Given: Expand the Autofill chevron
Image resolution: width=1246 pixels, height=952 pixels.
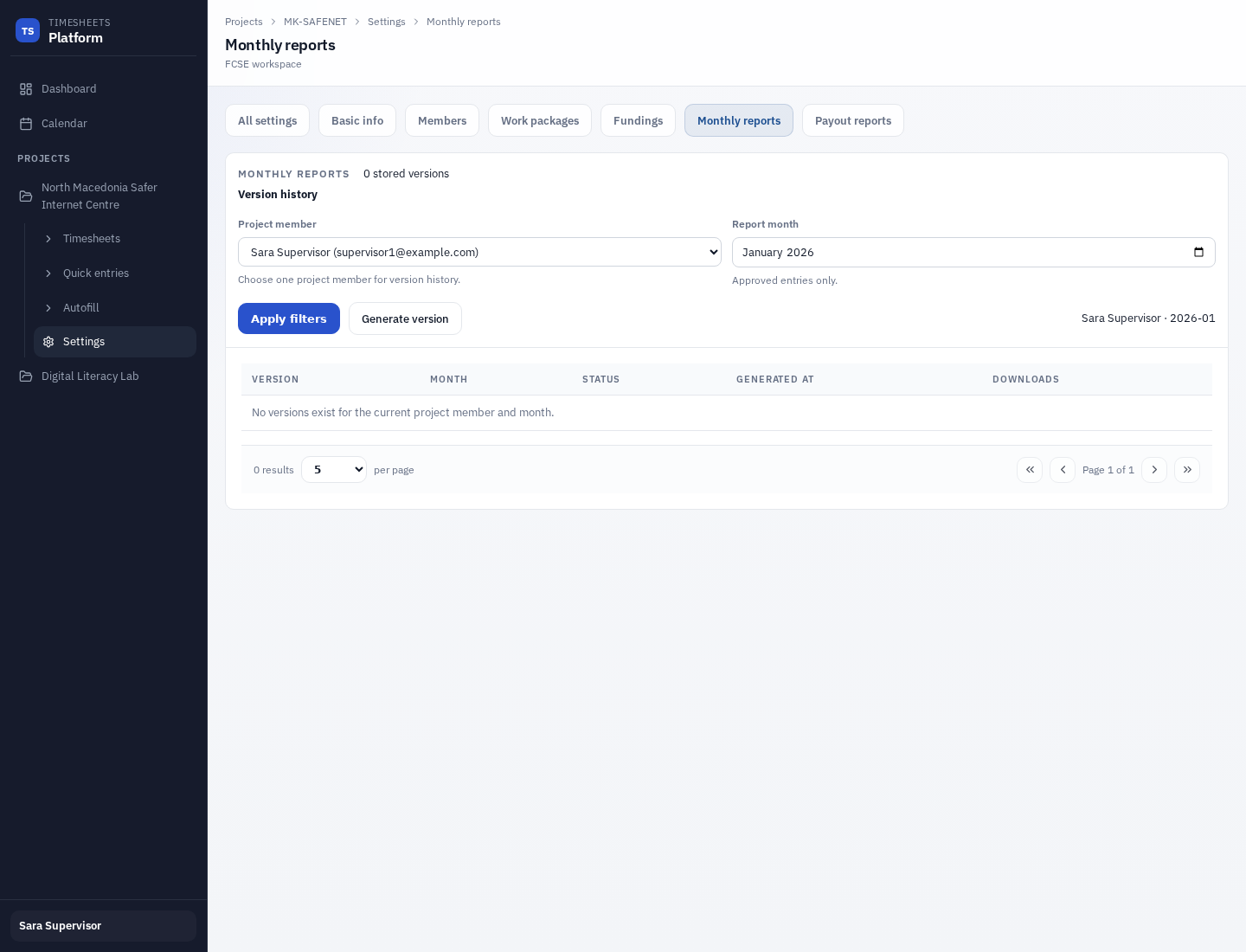Looking at the screenshot, I should click(x=49, y=308).
